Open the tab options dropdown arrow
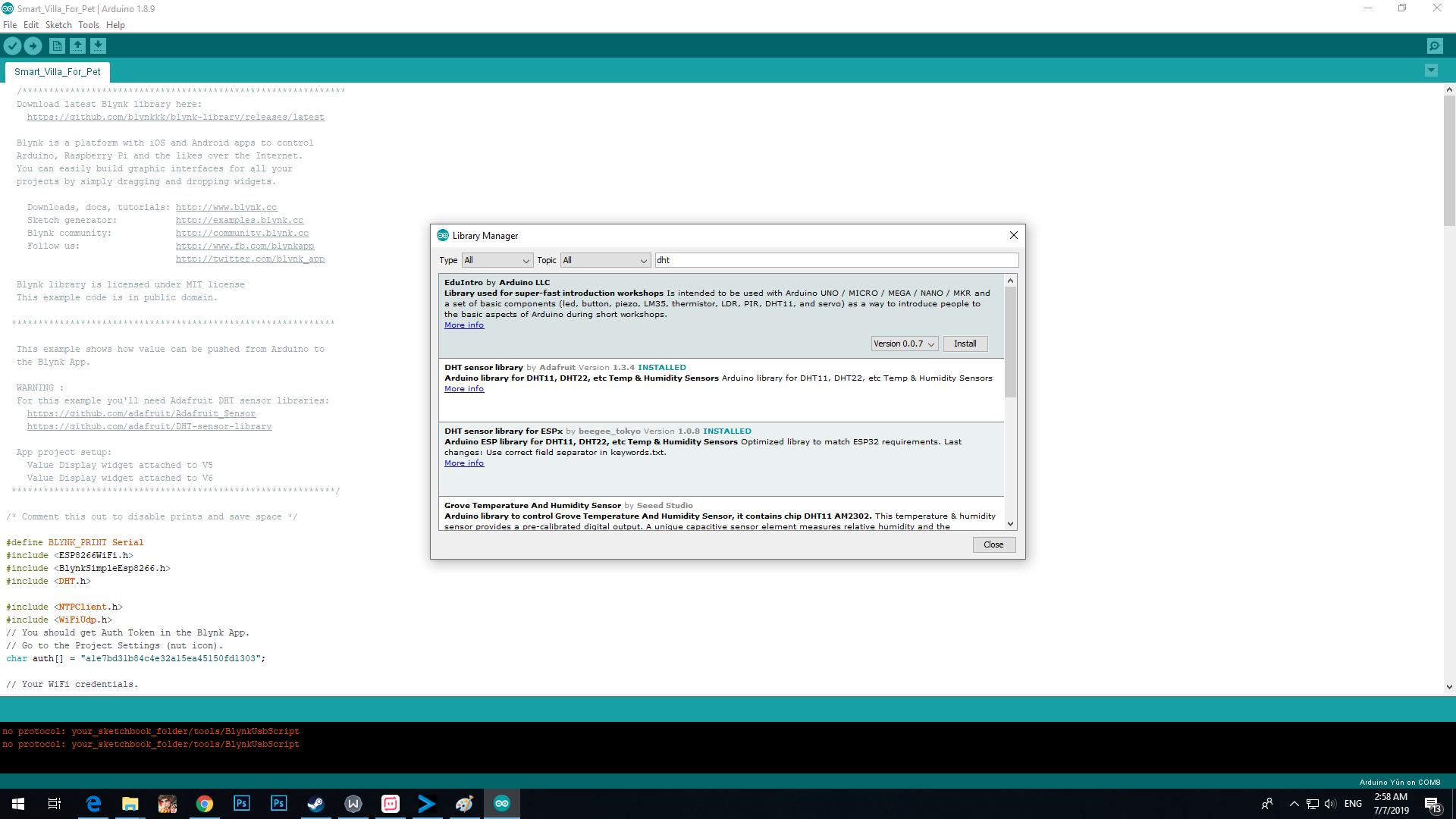The width and height of the screenshot is (1456, 819). [1431, 71]
